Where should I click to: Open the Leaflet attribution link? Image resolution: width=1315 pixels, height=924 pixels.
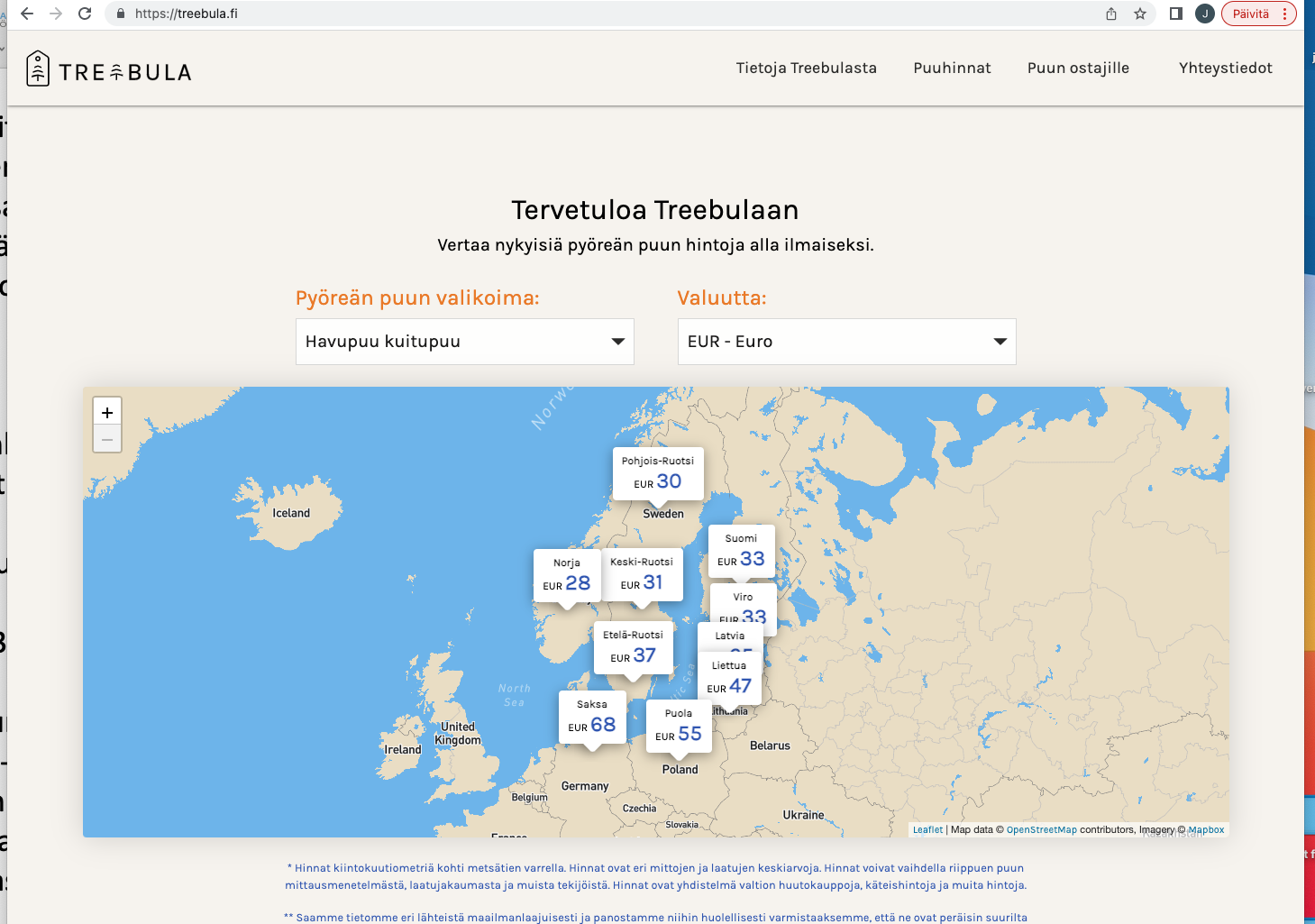pos(927,830)
